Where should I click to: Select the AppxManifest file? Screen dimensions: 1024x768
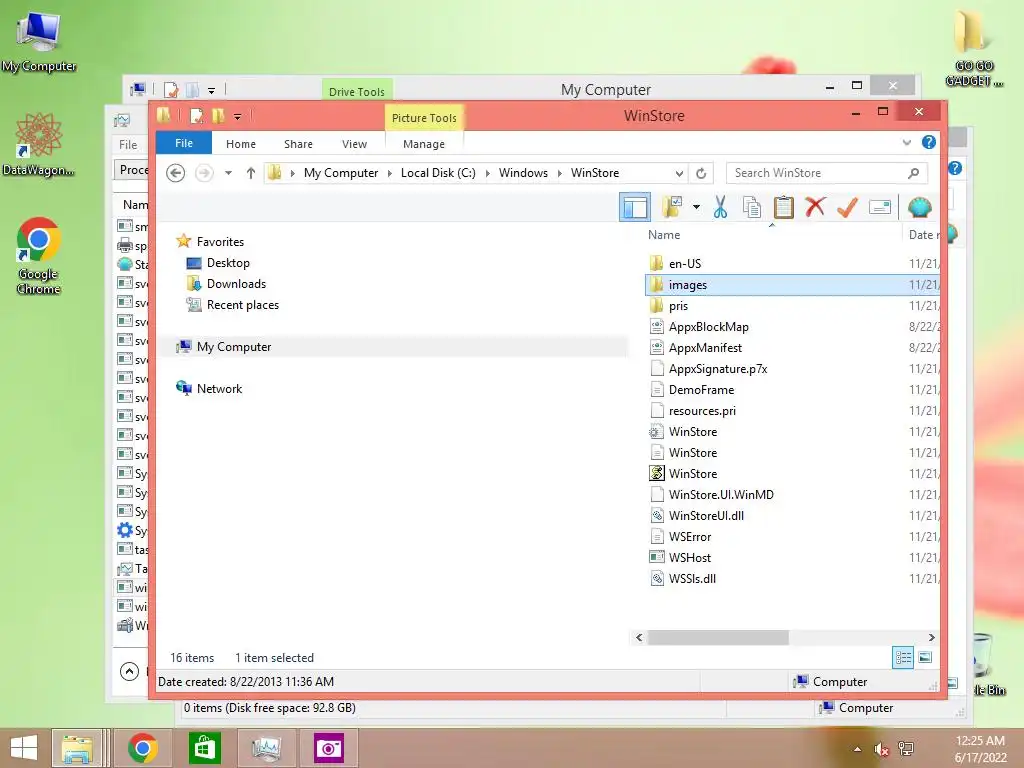click(705, 347)
